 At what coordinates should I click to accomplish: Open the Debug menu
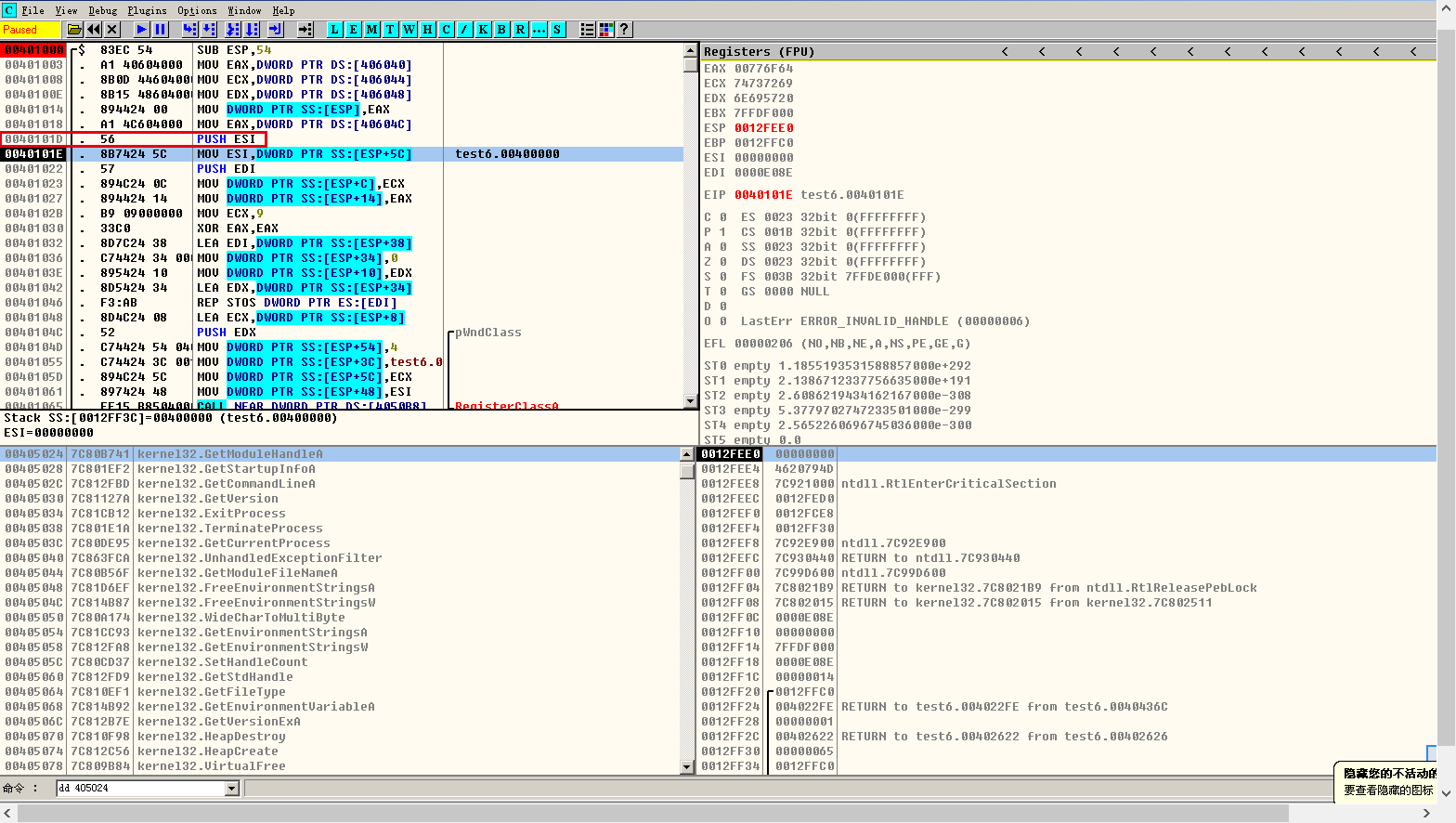point(103,11)
